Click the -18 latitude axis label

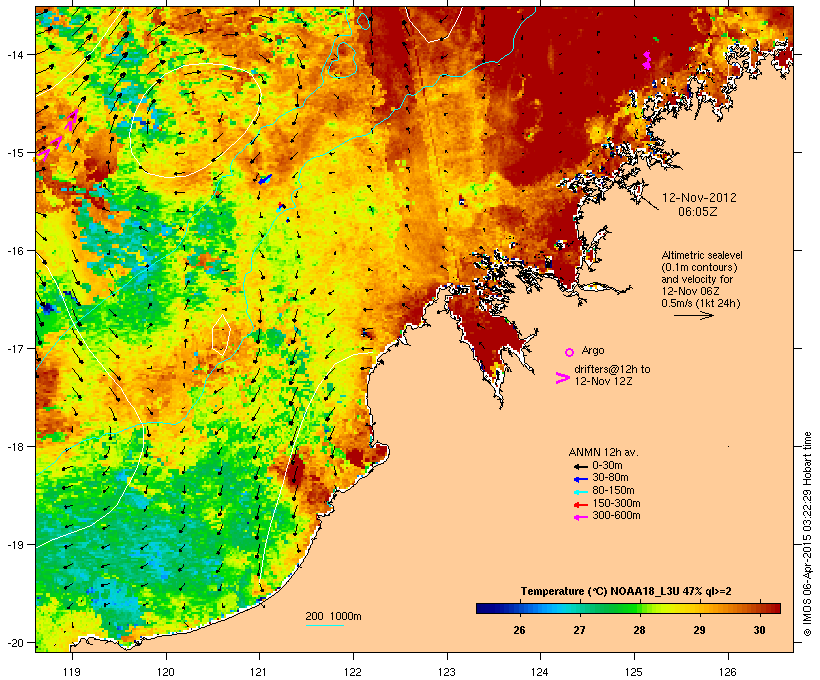[x=14, y=447]
